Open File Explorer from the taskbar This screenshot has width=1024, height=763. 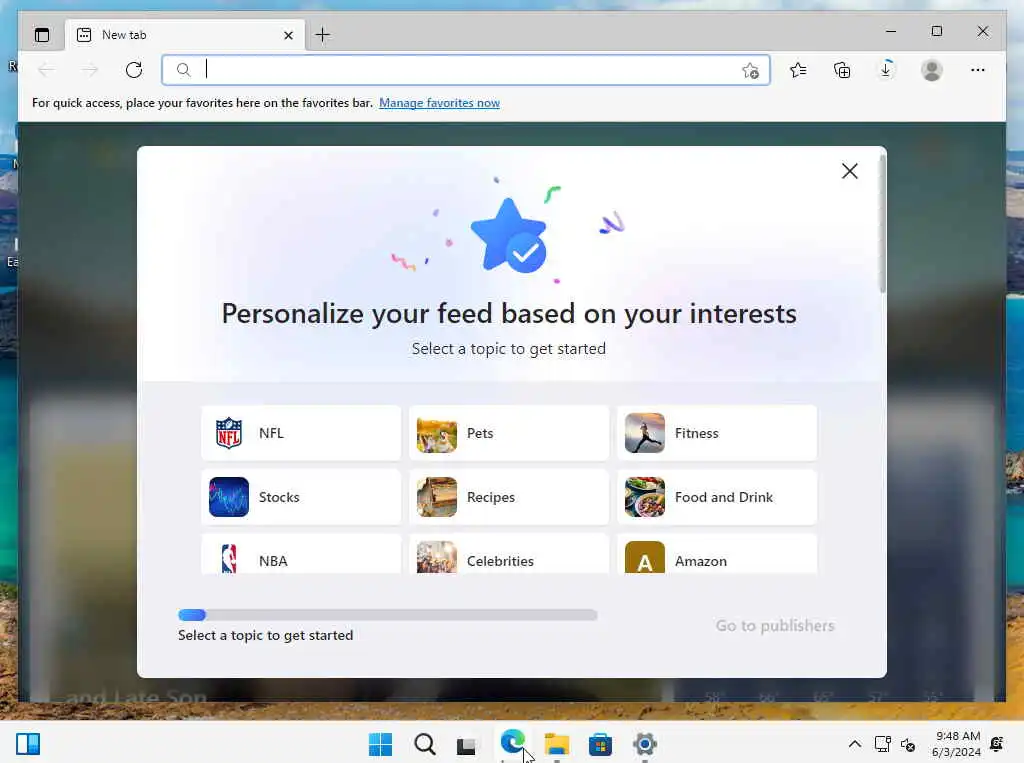click(556, 744)
